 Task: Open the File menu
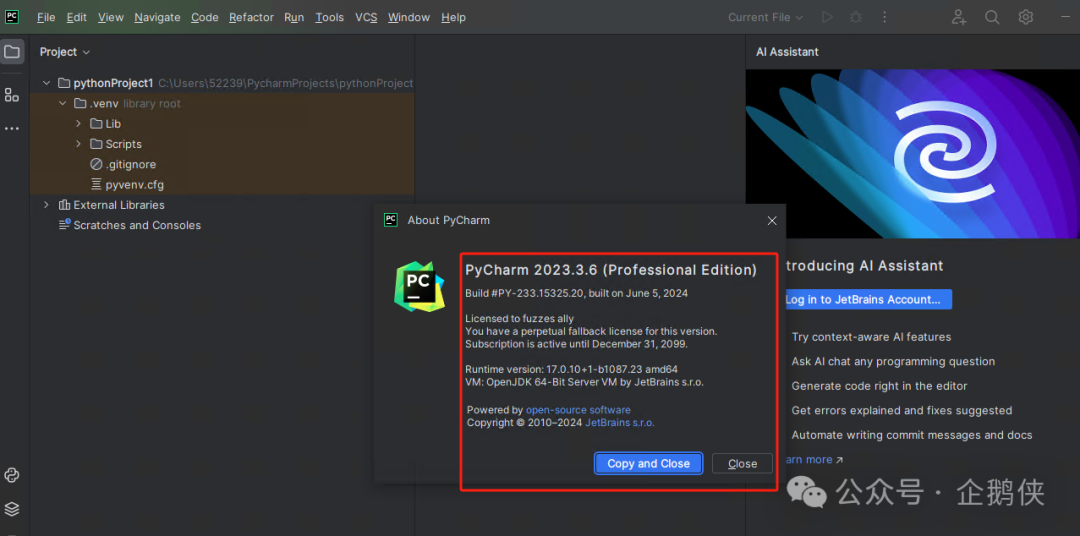[46, 17]
